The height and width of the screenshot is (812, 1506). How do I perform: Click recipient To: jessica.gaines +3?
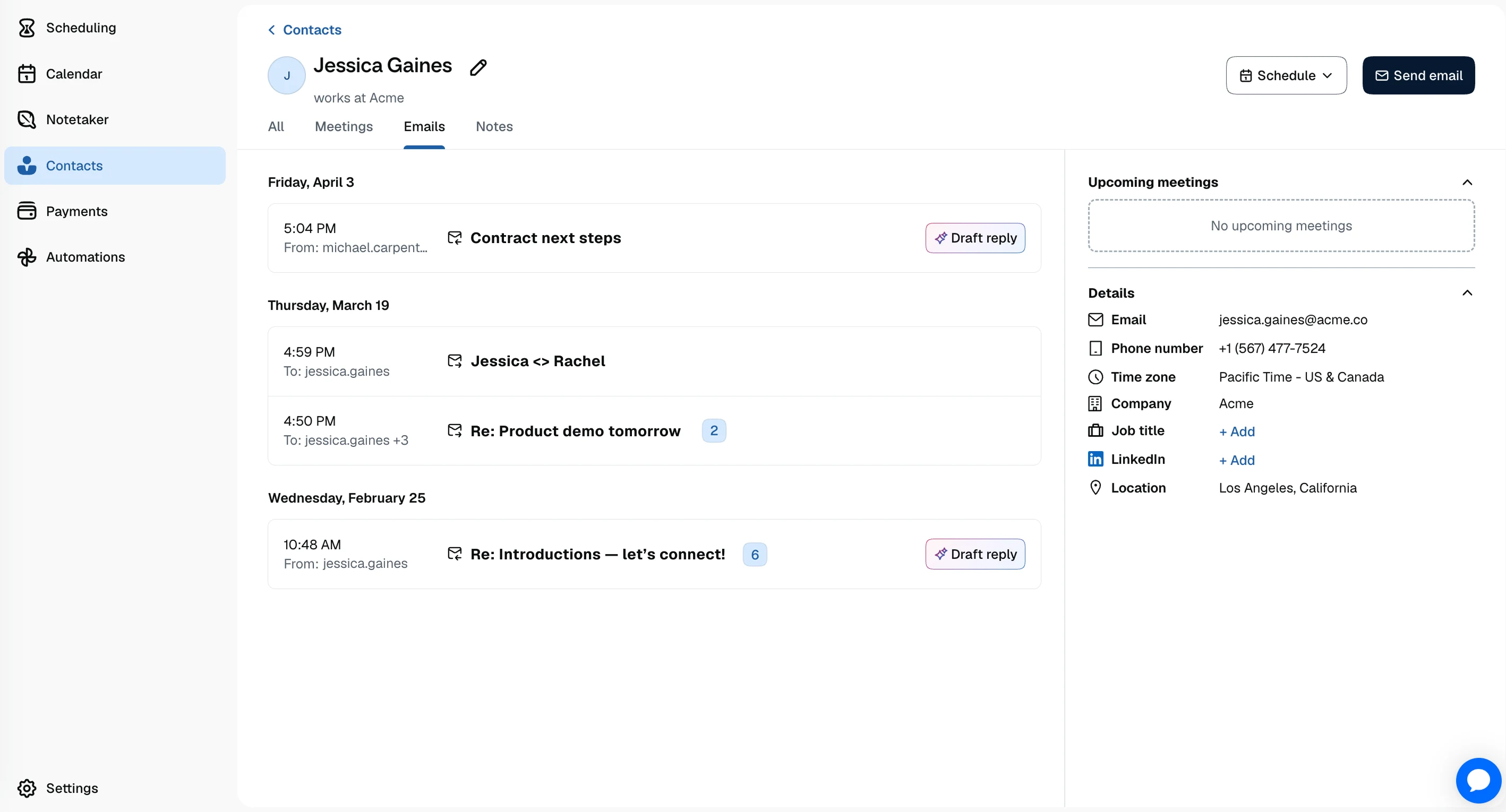pyautogui.click(x=346, y=440)
